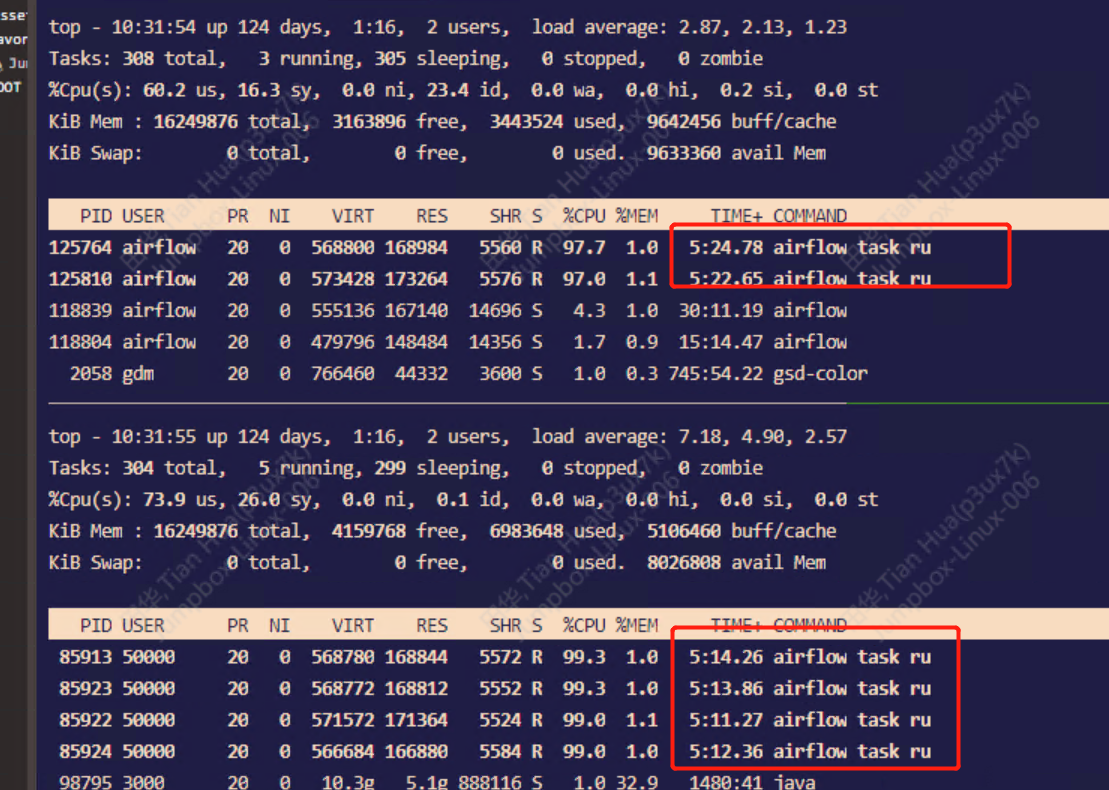Click used memory value 3443524
The height and width of the screenshot is (790, 1109).
click(x=526, y=121)
